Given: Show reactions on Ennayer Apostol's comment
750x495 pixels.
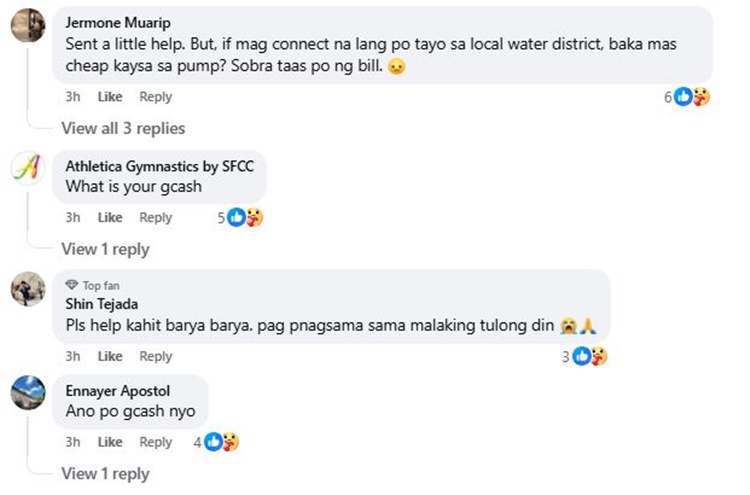Looking at the screenshot, I should [x=220, y=442].
